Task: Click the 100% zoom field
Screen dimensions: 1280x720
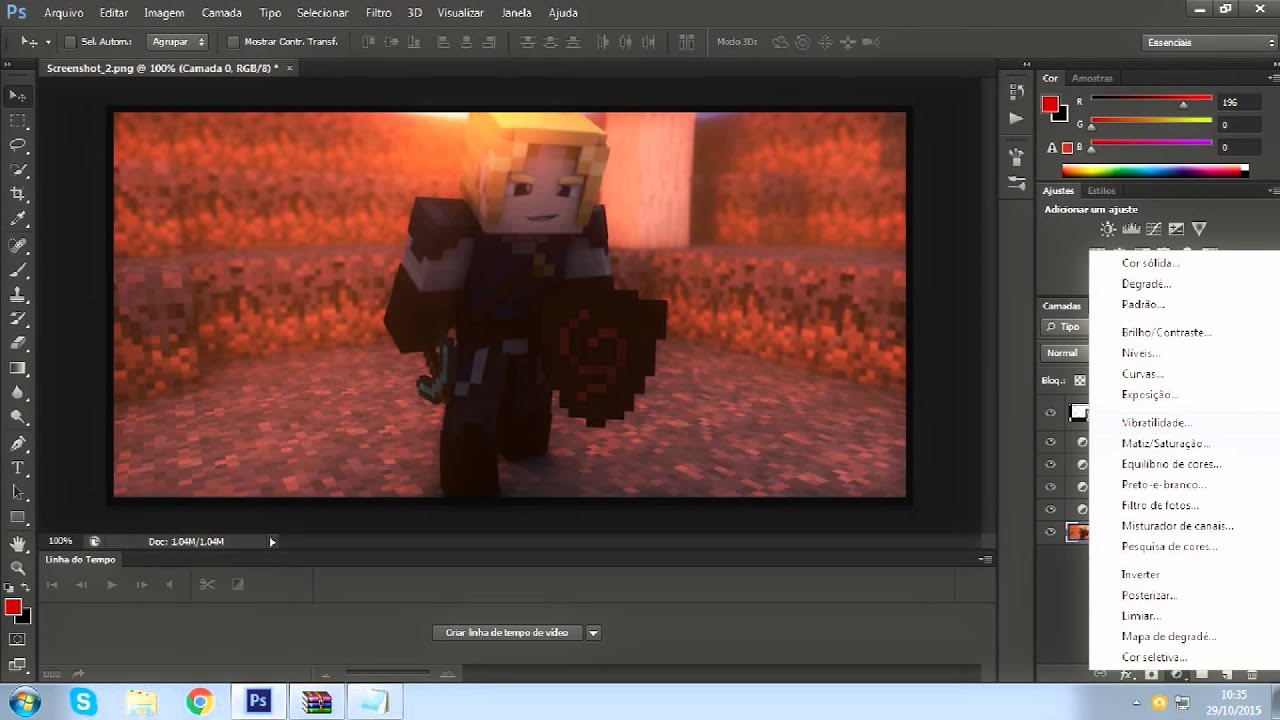Action: [x=61, y=542]
